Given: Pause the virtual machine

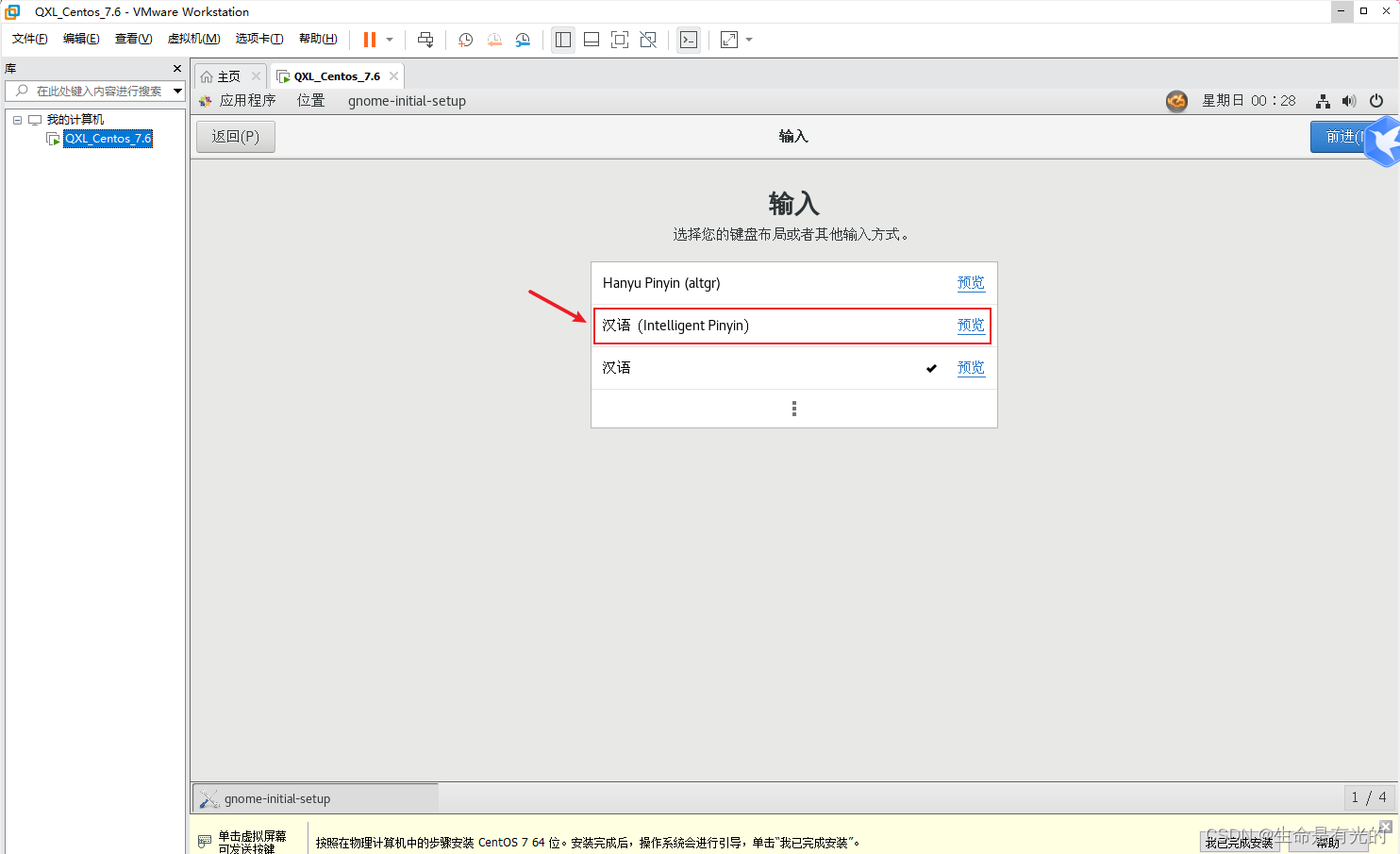Looking at the screenshot, I should 370,40.
